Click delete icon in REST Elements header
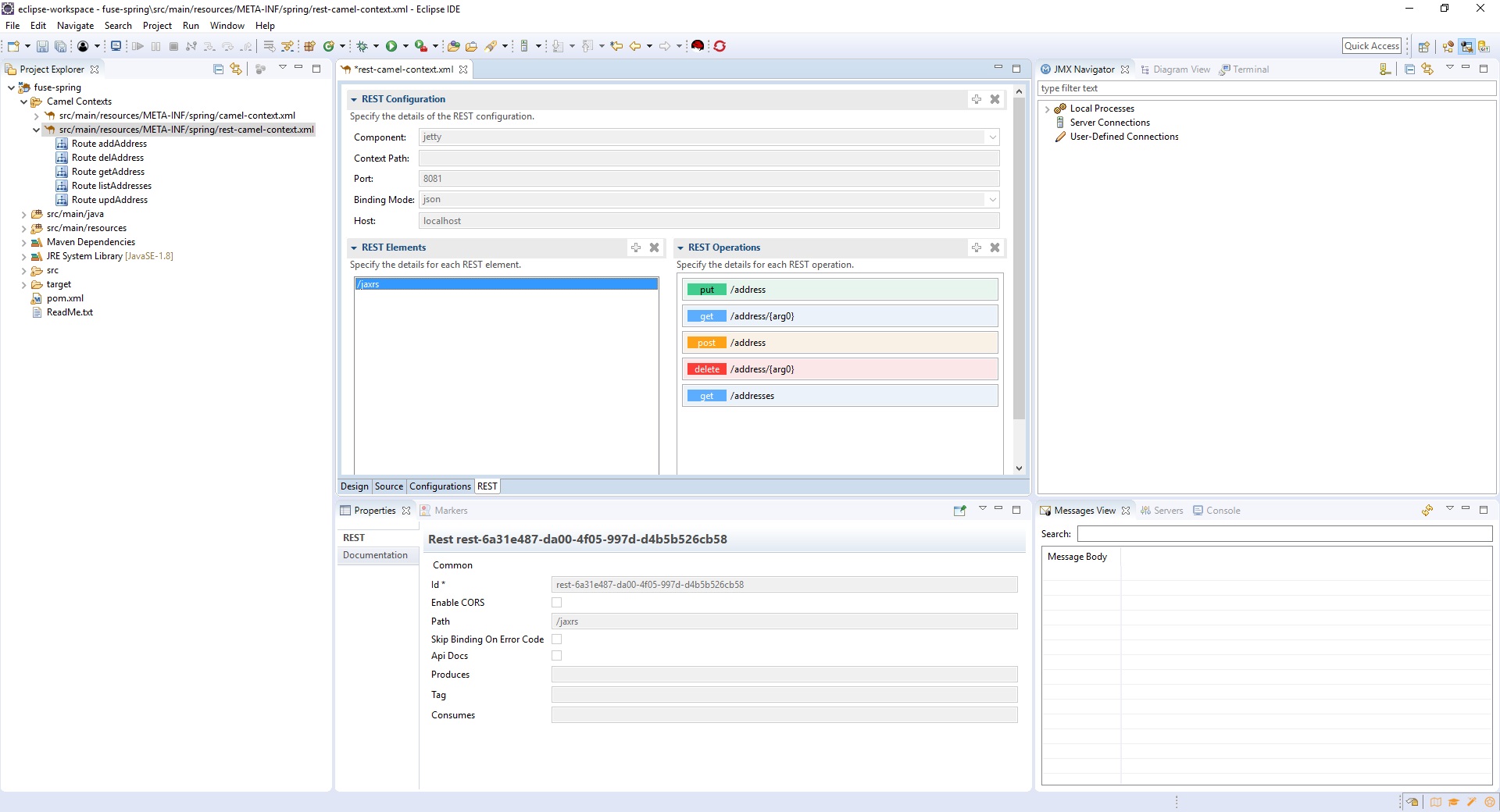 click(654, 248)
